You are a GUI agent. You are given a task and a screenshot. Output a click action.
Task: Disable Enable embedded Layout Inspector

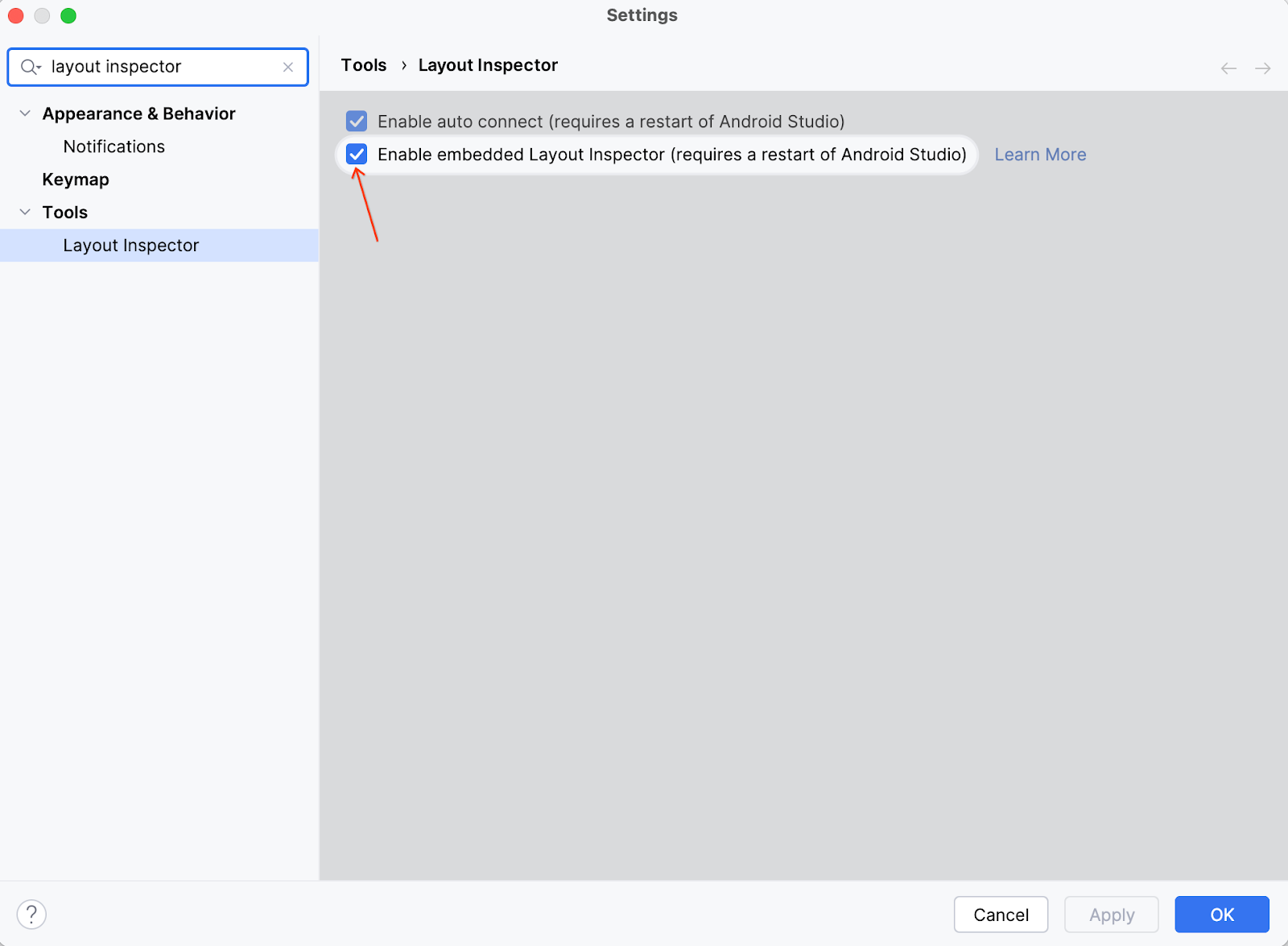point(357,155)
